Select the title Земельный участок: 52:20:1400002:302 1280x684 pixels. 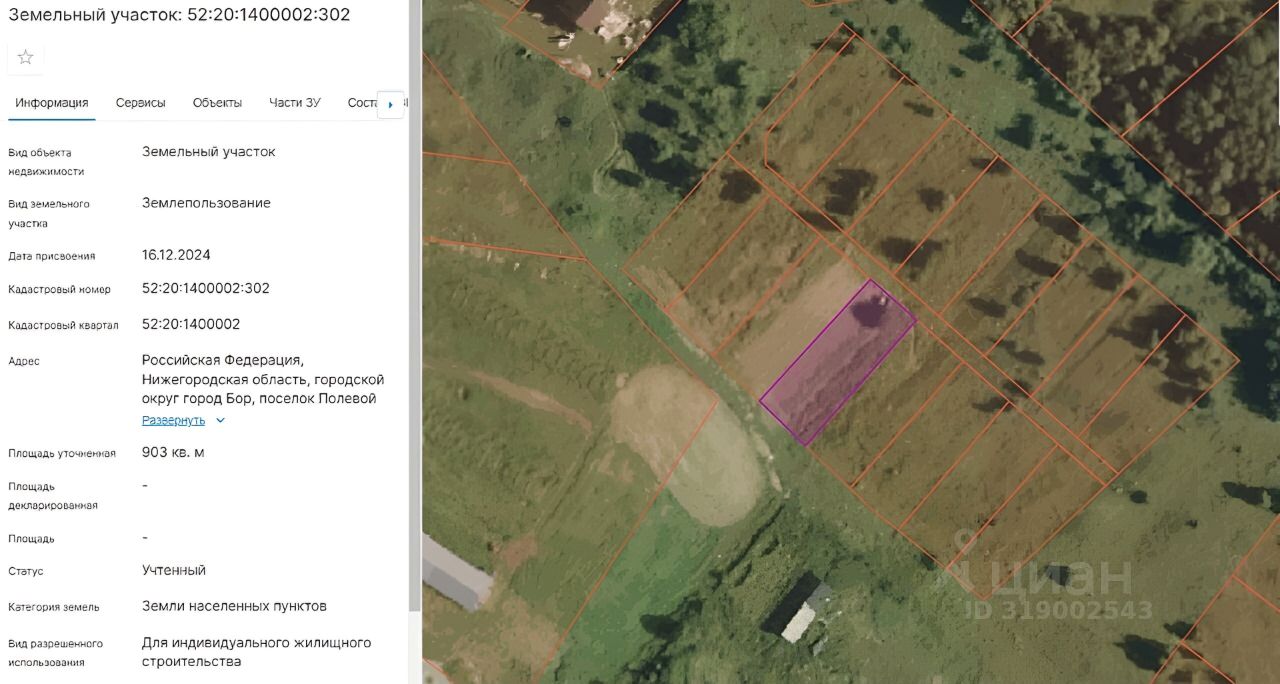(179, 15)
